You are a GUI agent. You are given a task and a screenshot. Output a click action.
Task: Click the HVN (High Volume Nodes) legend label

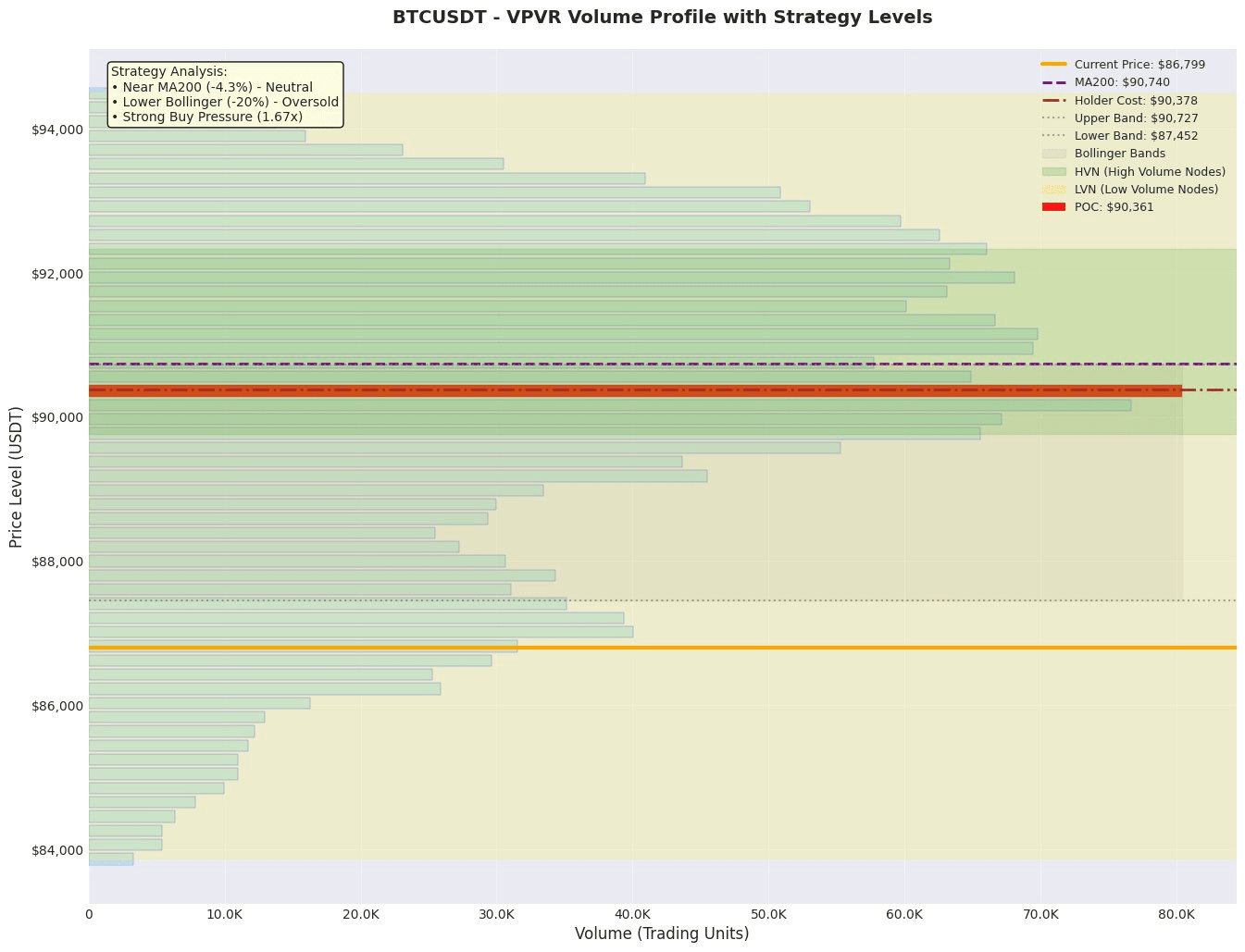click(x=1150, y=172)
